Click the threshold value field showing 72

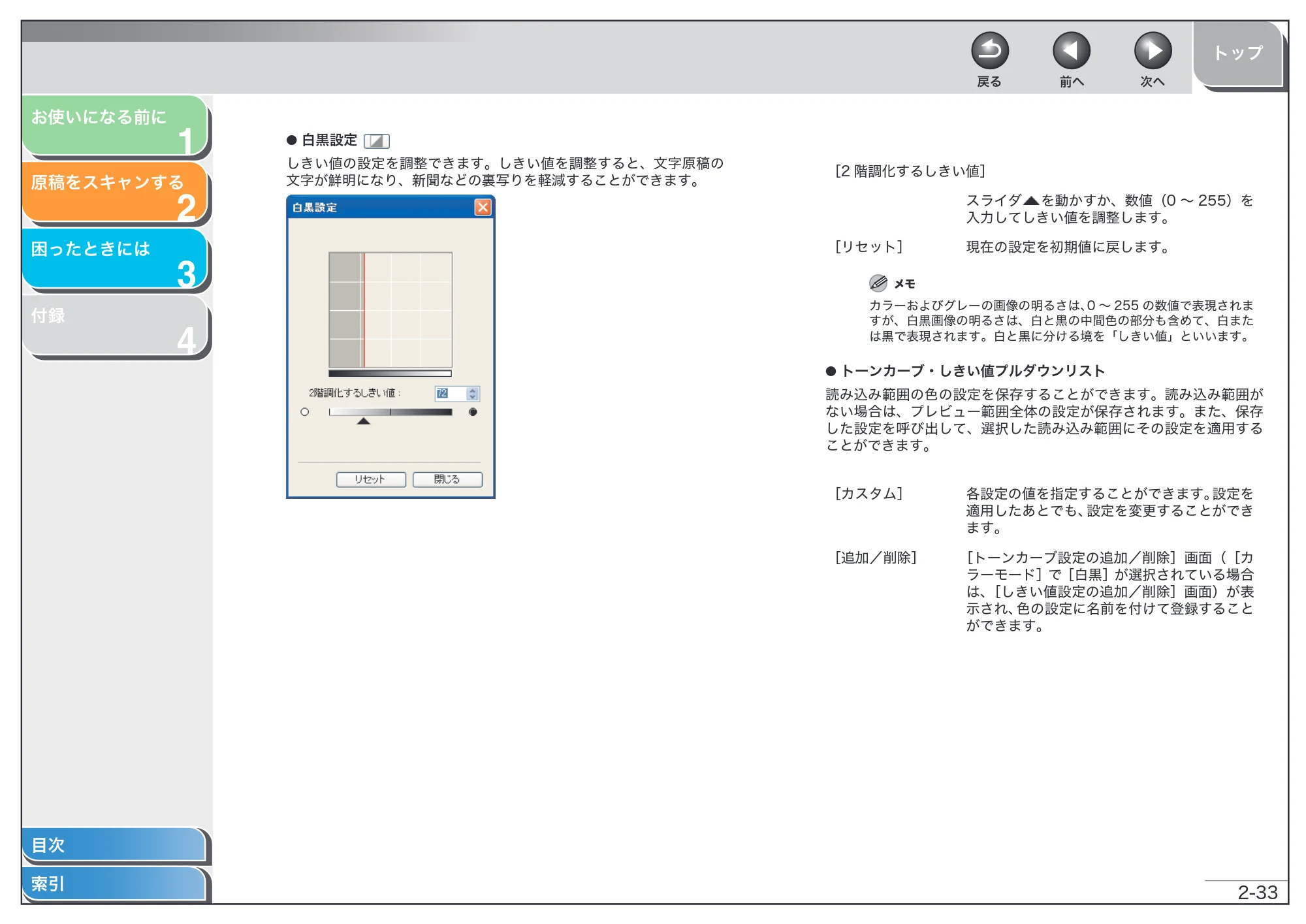click(451, 393)
